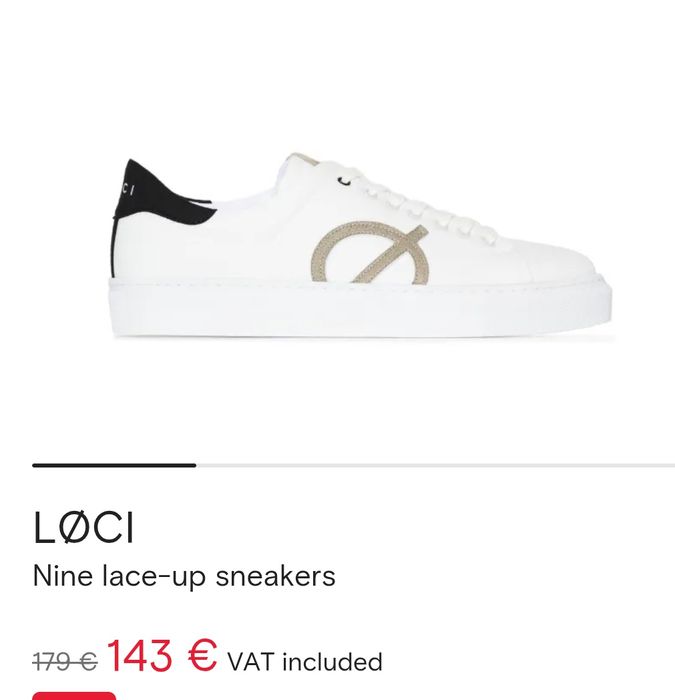Click the gold Ø logo on the sneaker
The width and height of the screenshot is (675, 700).
370,253
